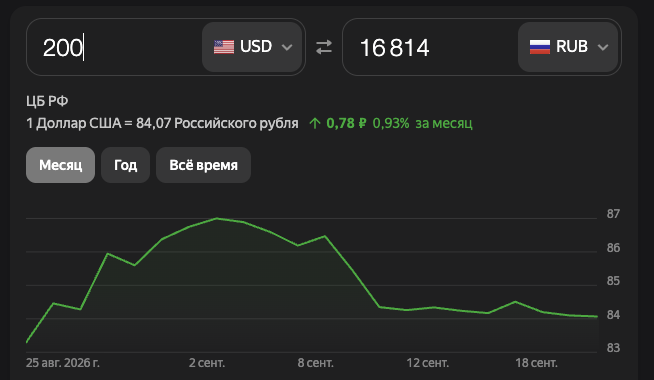Switch to the Всё время period

204,165
